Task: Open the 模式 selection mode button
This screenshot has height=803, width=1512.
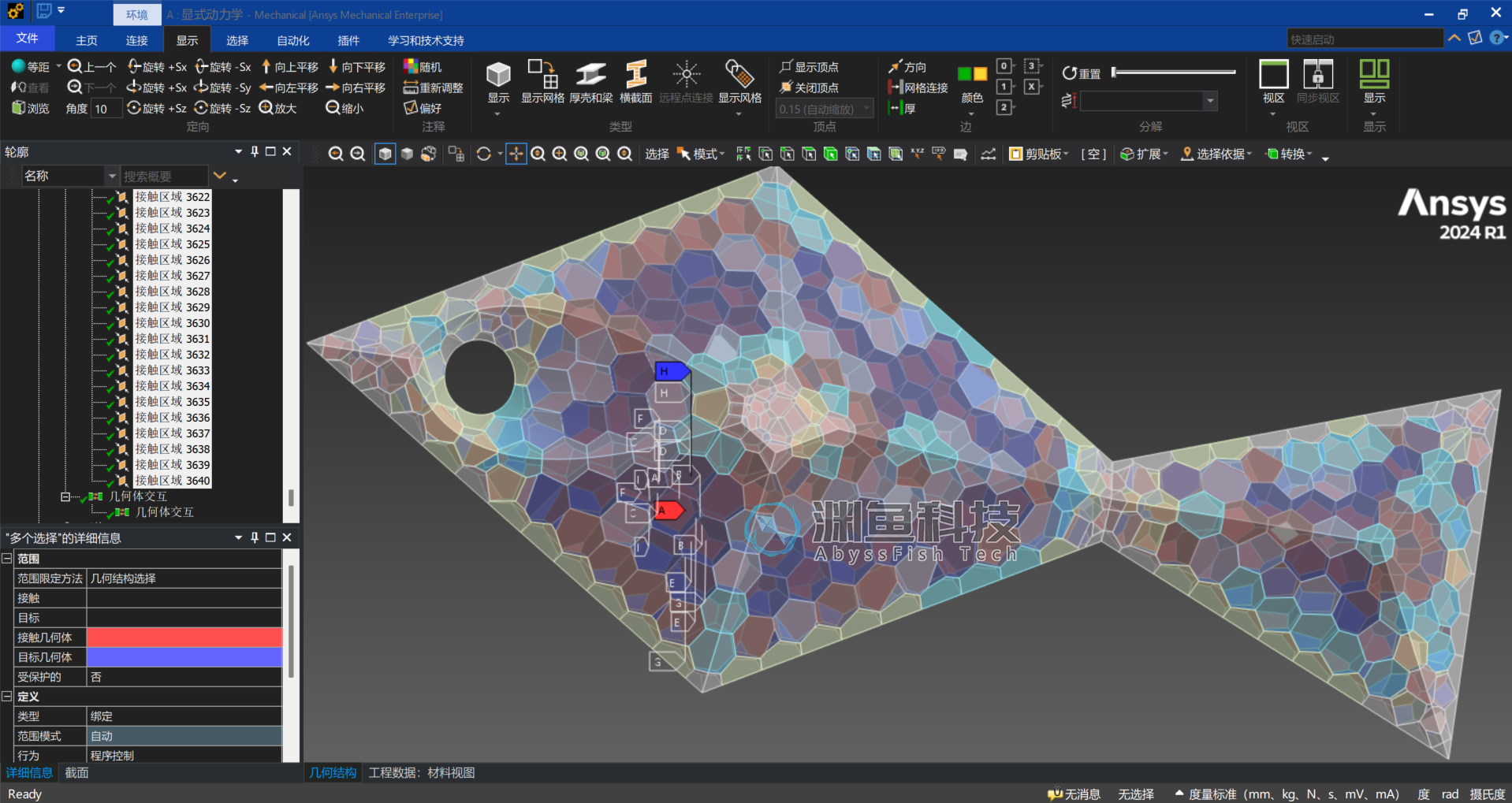Action: pyautogui.click(x=702, y=154)
